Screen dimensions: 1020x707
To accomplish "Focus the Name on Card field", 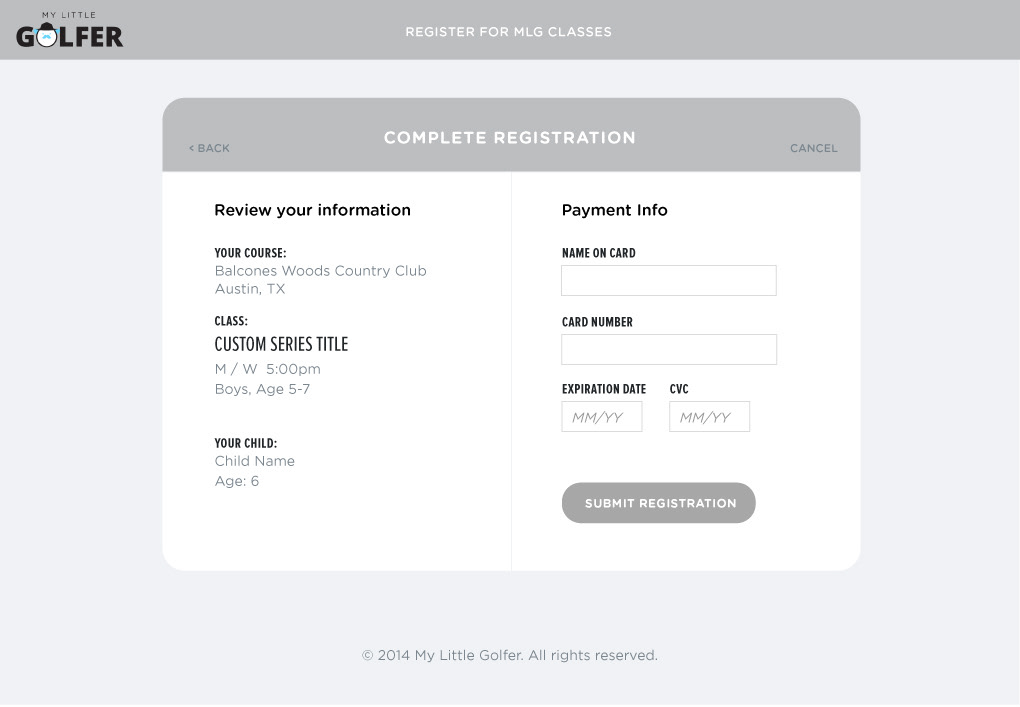I will point(669,280).
